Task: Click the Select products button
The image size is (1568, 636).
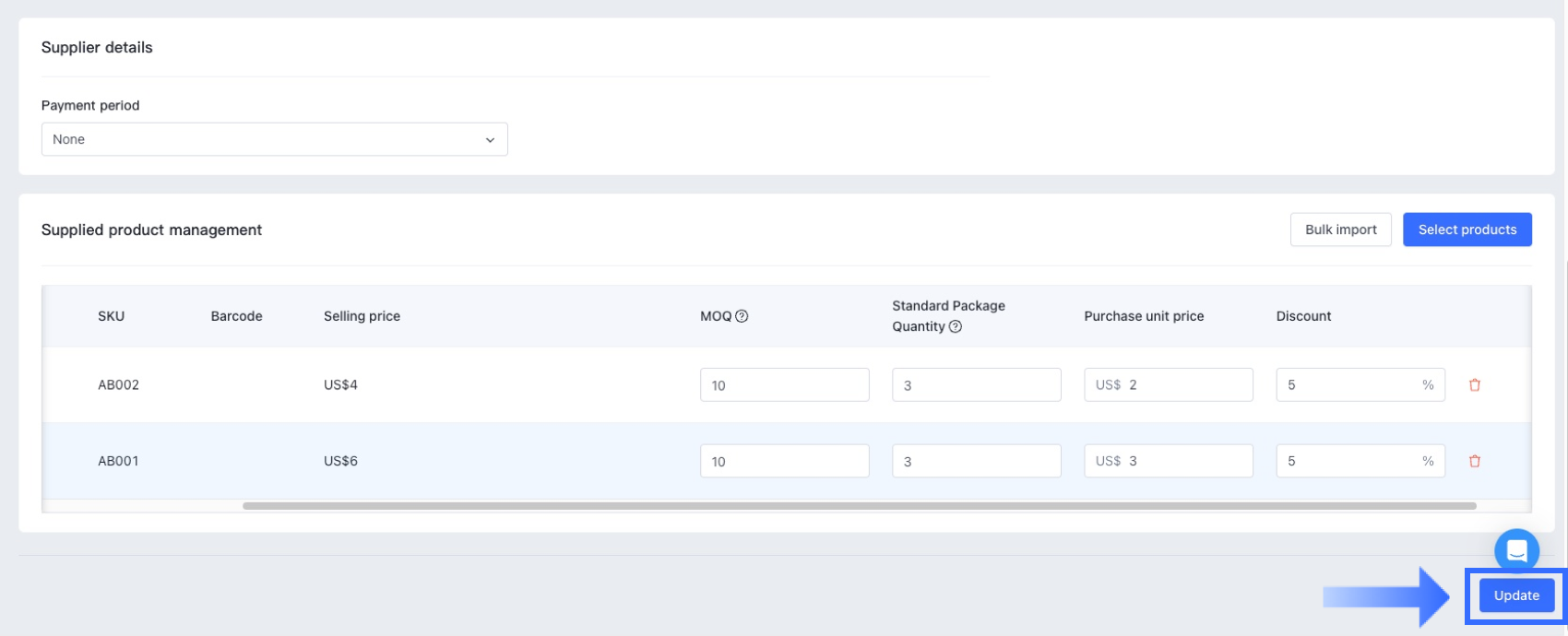Action: [1467, 230]
